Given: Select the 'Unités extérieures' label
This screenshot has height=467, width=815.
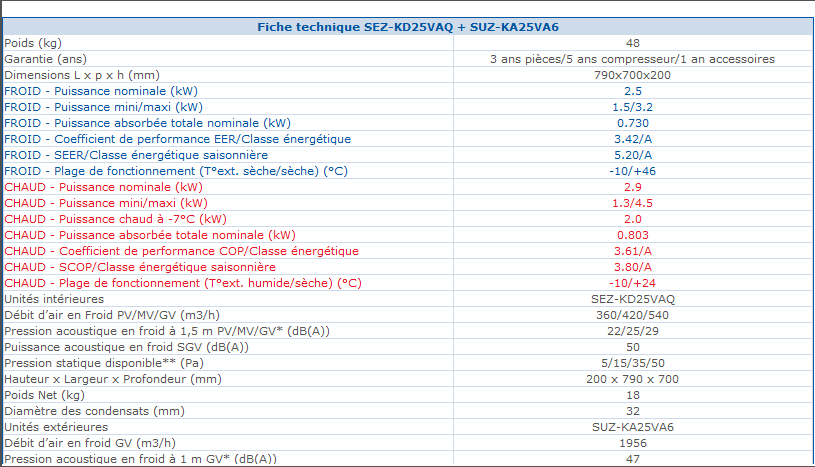Looking at the screenshot, I should point(56,427).
